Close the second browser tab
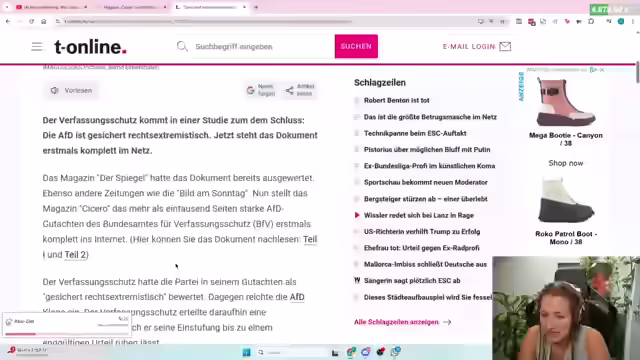640x360 pixels. 165,7
